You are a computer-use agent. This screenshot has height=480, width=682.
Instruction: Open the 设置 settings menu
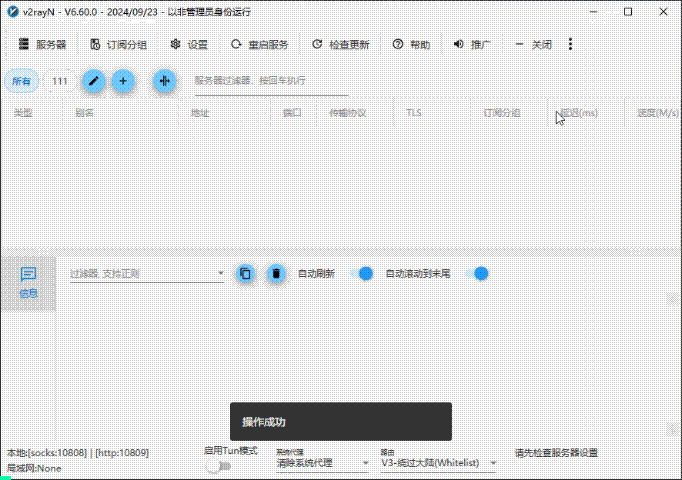pyautogui.click(x=189, y=44)
